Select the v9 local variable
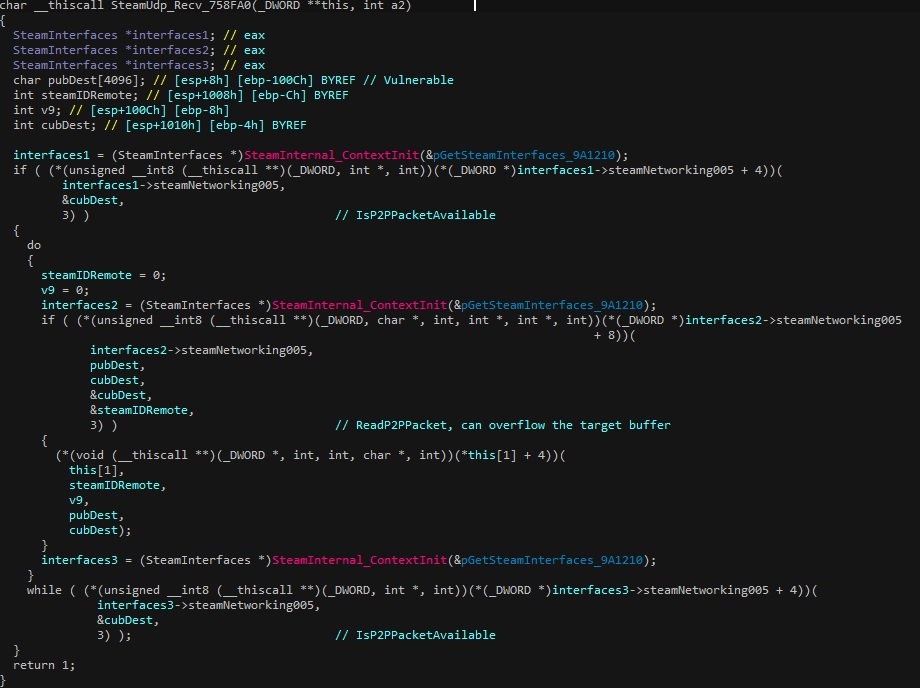Screen dimensions: 920x688 [40, 110]
